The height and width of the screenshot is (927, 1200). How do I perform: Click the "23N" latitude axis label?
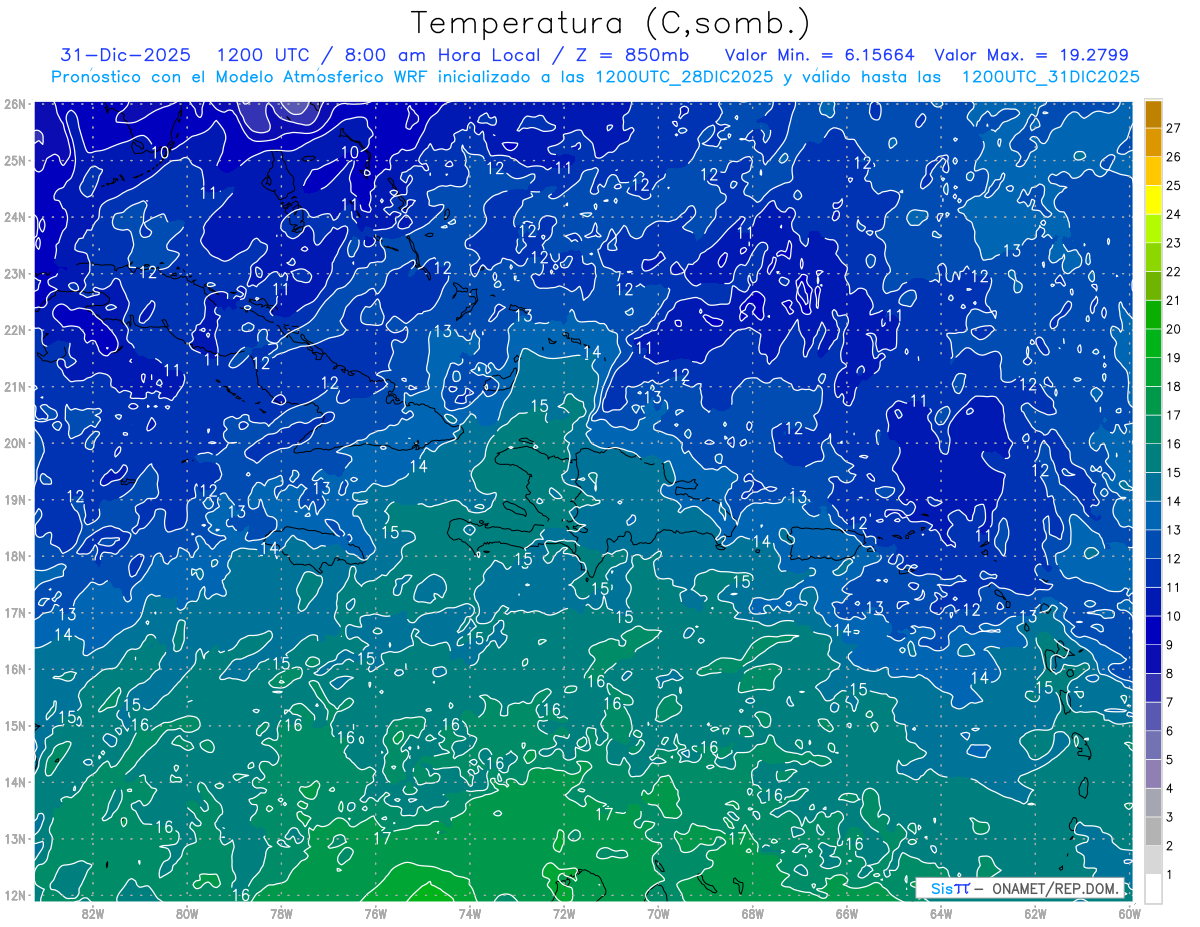coord(14,273)
